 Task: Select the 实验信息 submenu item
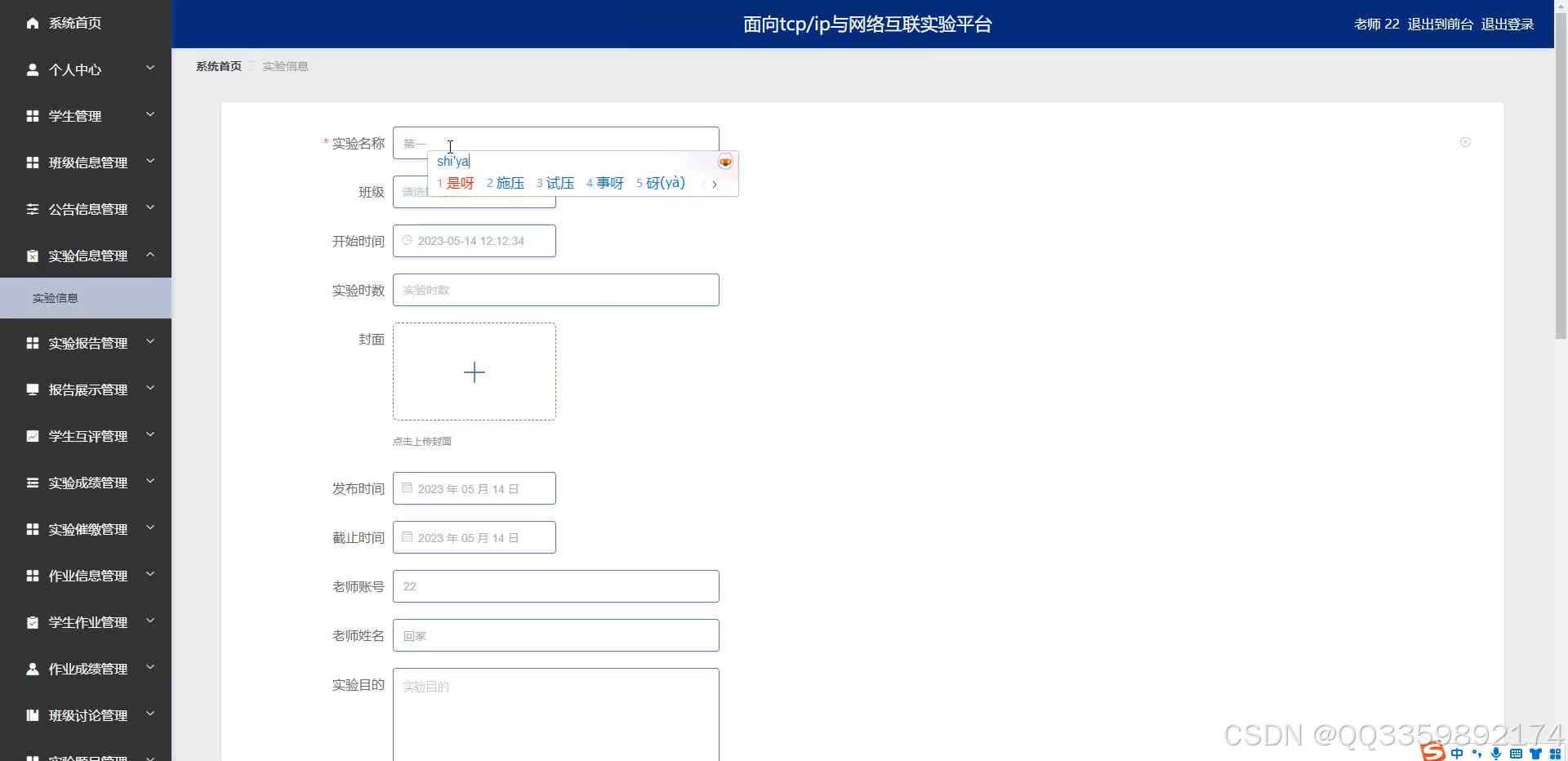tap(86, 298)
